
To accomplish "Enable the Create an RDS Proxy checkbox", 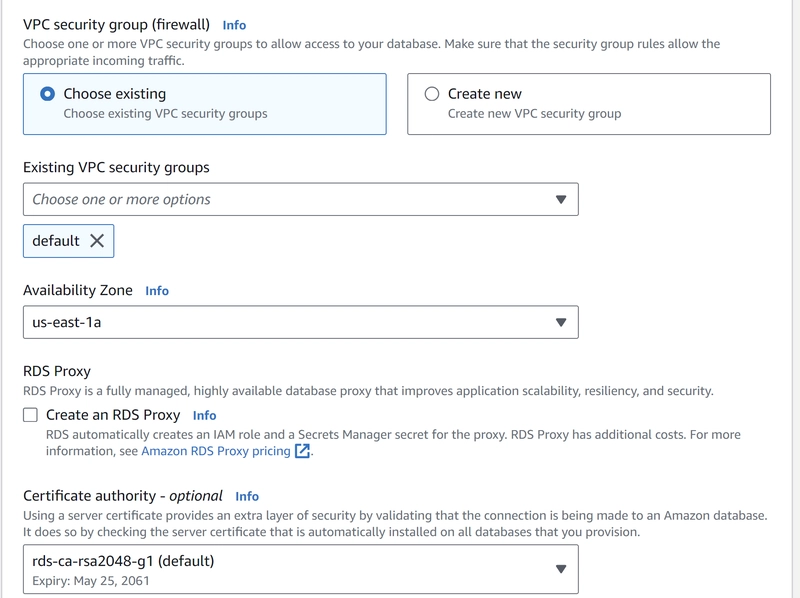I will (31, 415).
